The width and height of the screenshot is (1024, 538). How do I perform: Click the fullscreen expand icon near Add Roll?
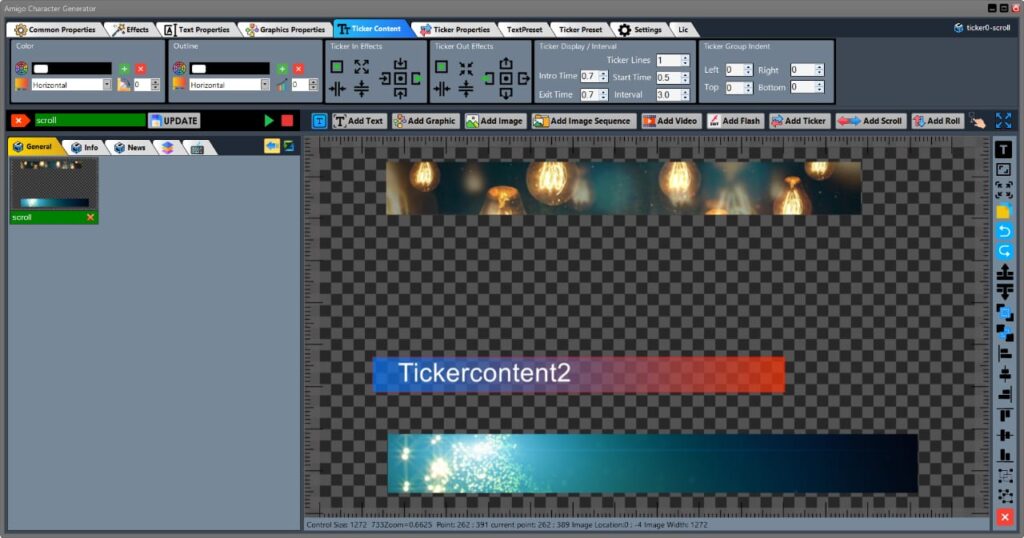pos(1003,120)
